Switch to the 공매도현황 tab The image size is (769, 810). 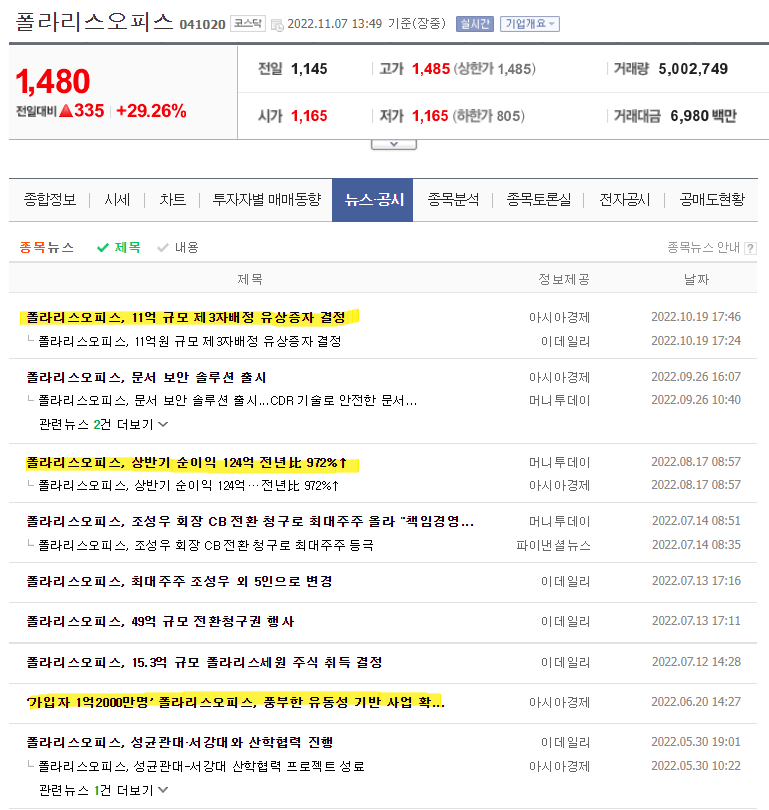coord(712,200)
